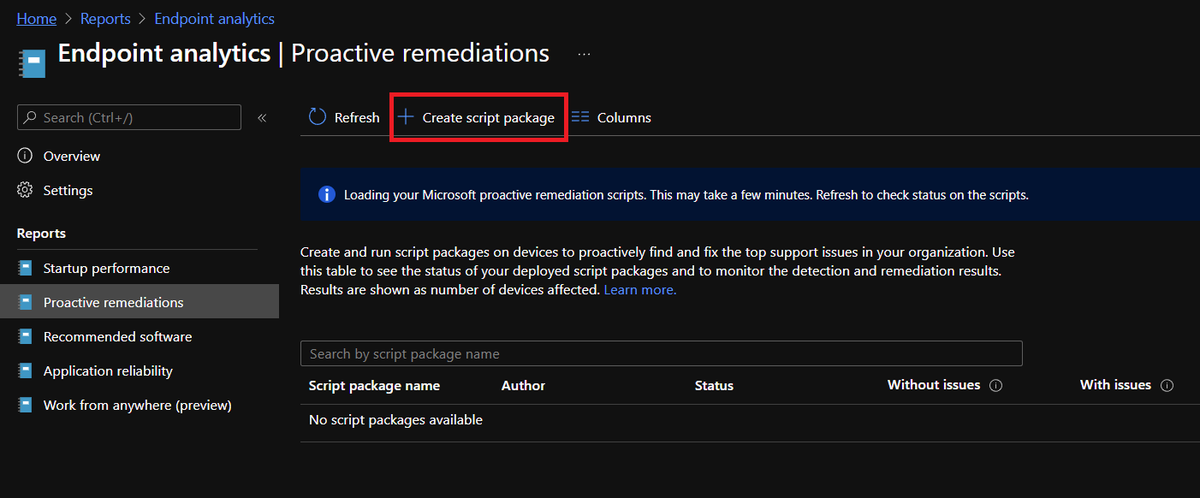Click the Recommended software report icon
Viewport: 1200px width, 498px height.
pyautogui.click(x=25, y=337)
